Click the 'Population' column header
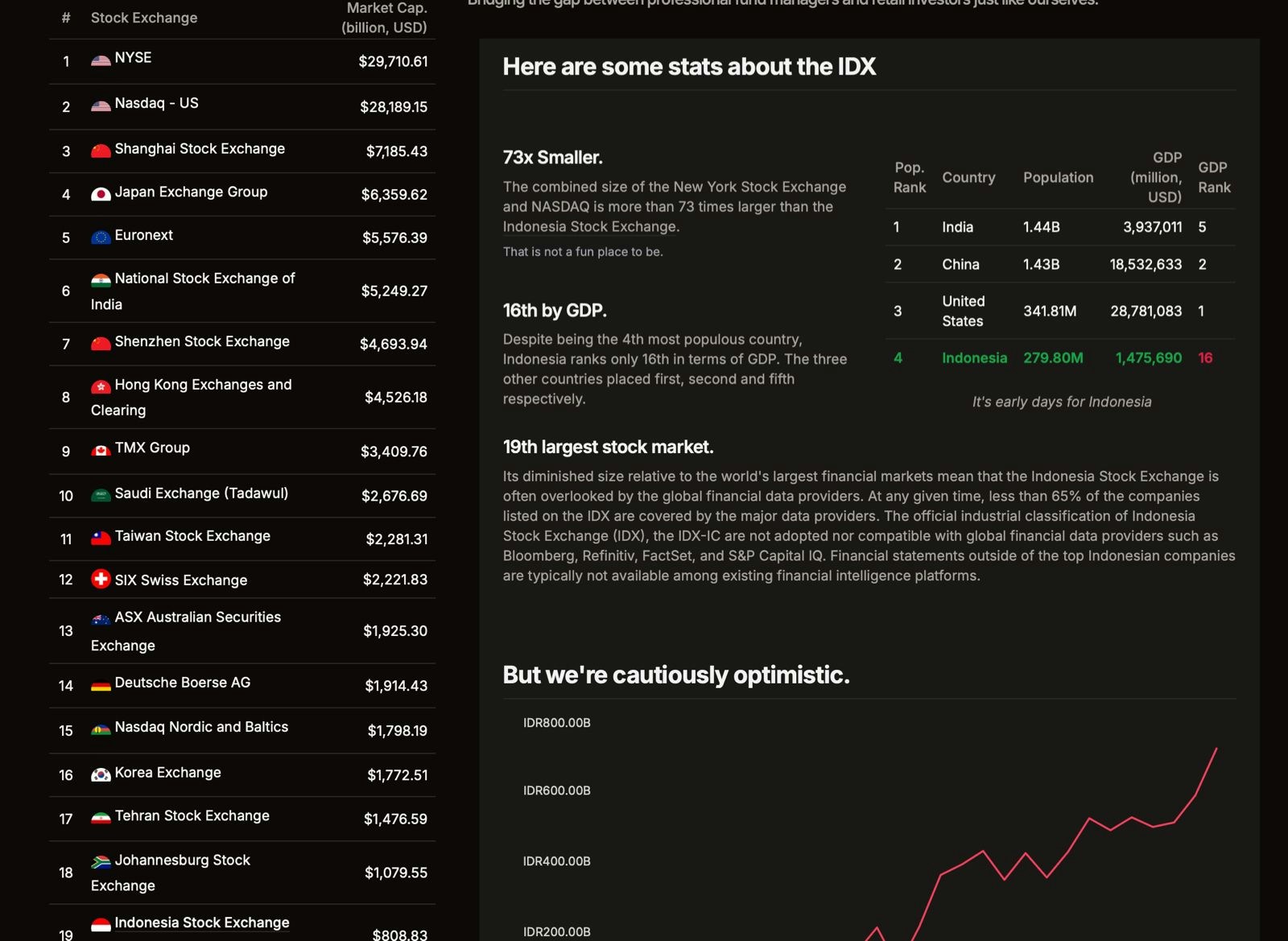Viewport: 1288px width, 941px height. [1059, 177]
